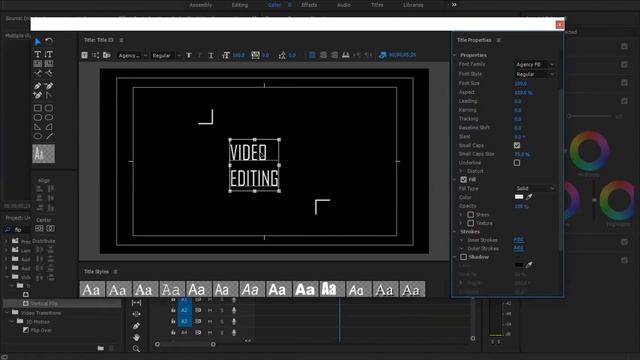Select the Vertical Area Type tool
The height and width of the screenshot is (360, 640).
pyautogui.click(x=49, y=63)
